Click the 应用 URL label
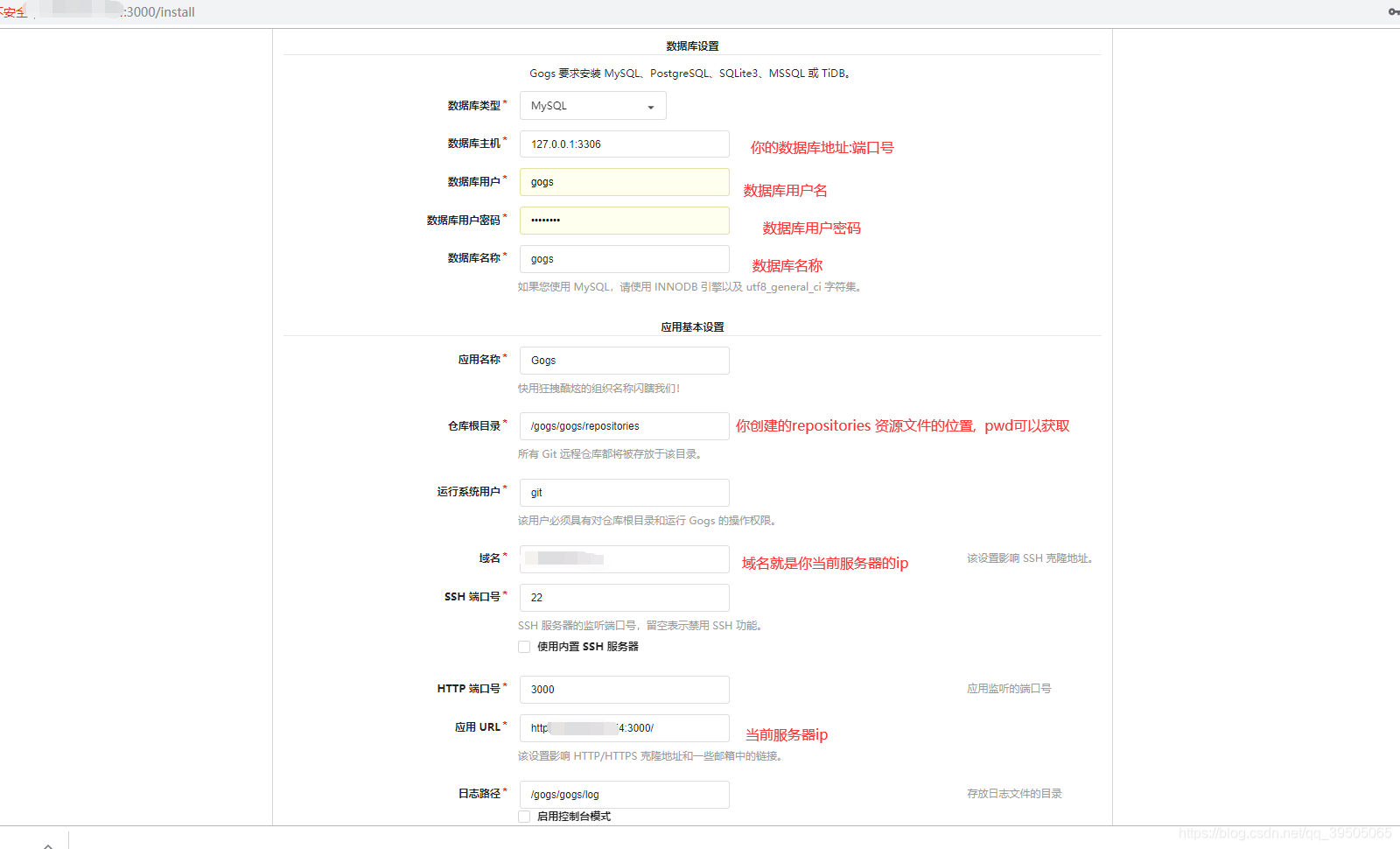The width and height of the screenshot is (1400, 849). pos(478,727)
